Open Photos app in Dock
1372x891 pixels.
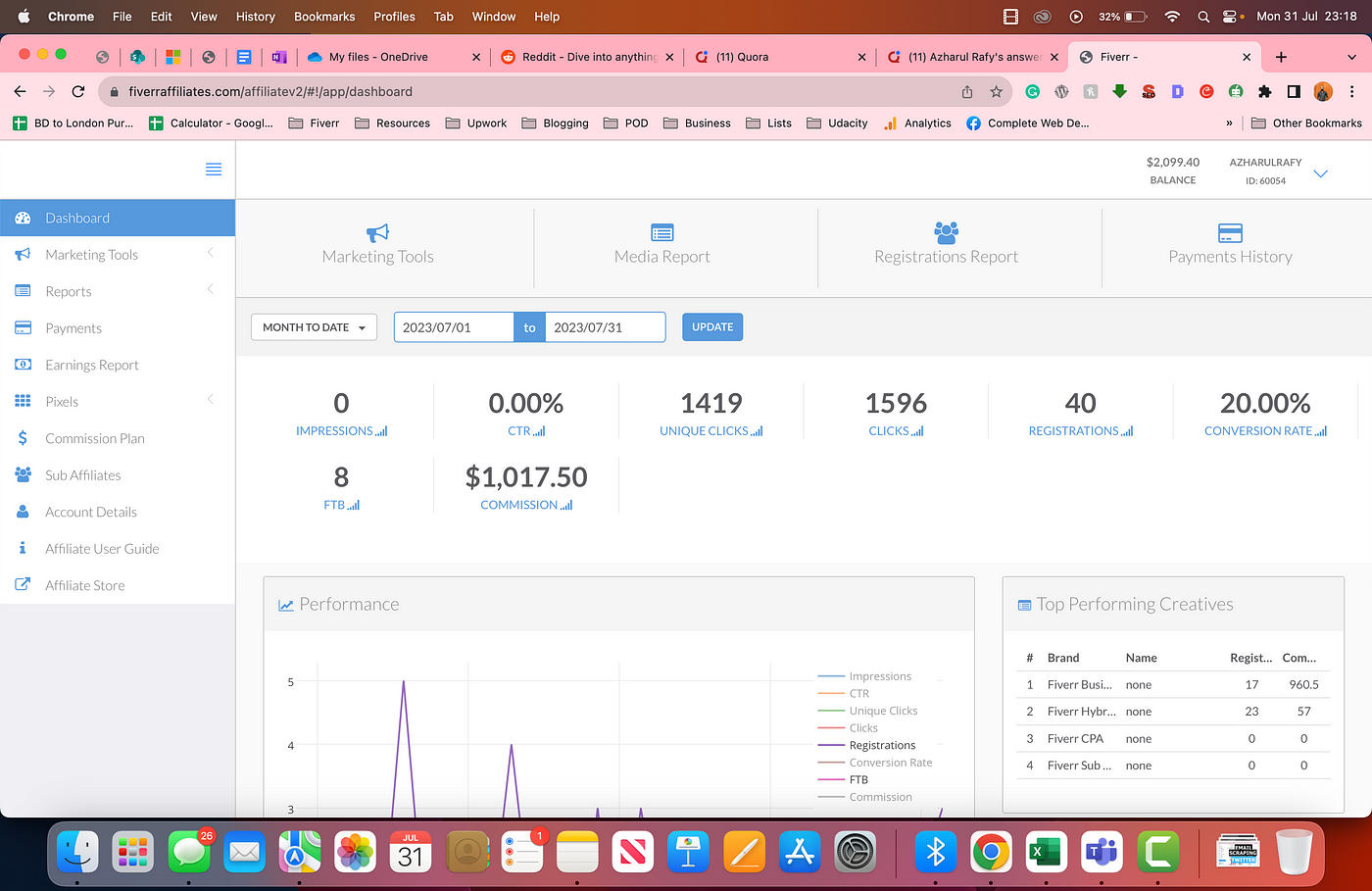(355, 853)
